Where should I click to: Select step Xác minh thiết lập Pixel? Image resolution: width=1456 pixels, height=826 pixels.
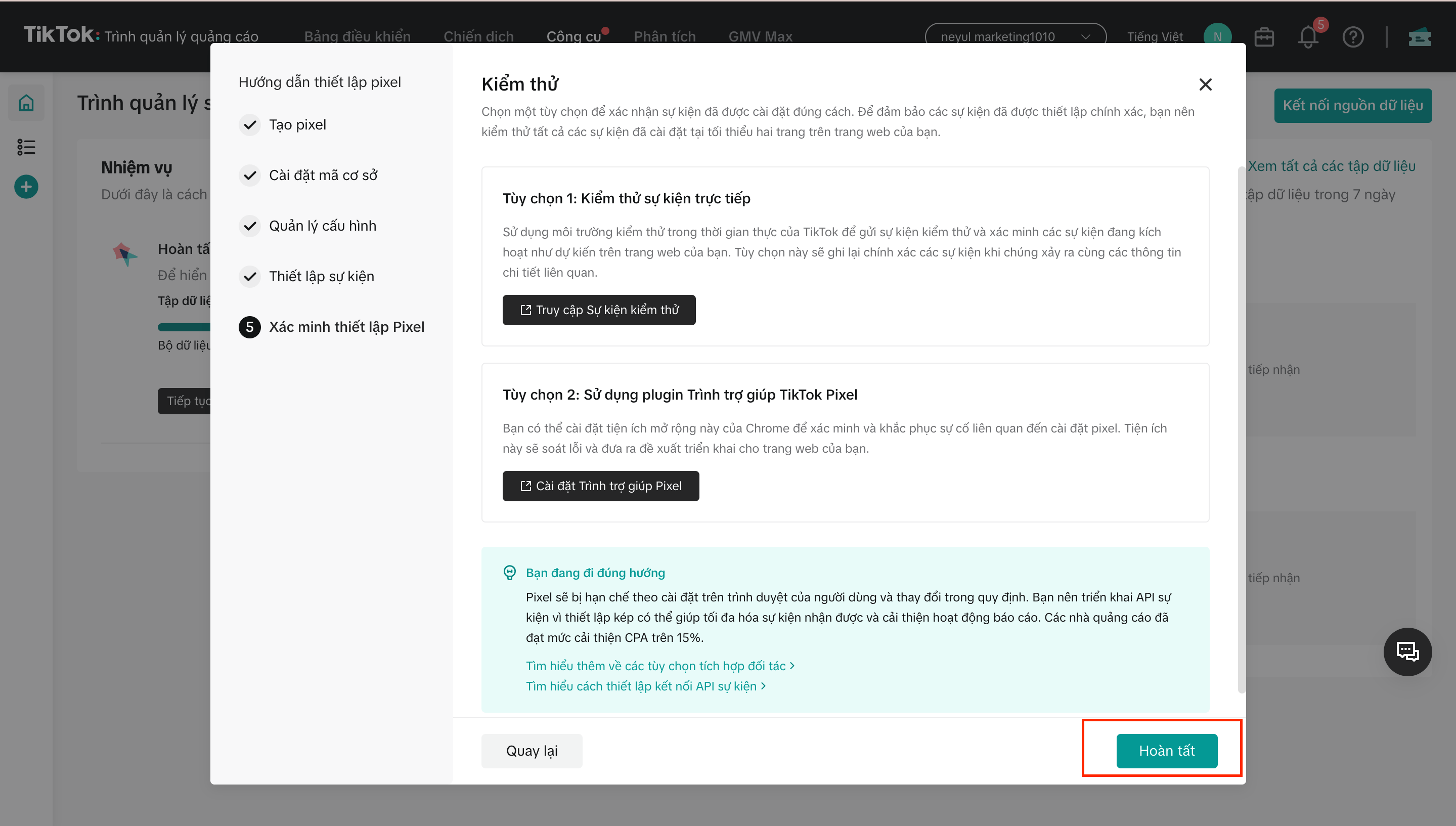click(332, 327)
